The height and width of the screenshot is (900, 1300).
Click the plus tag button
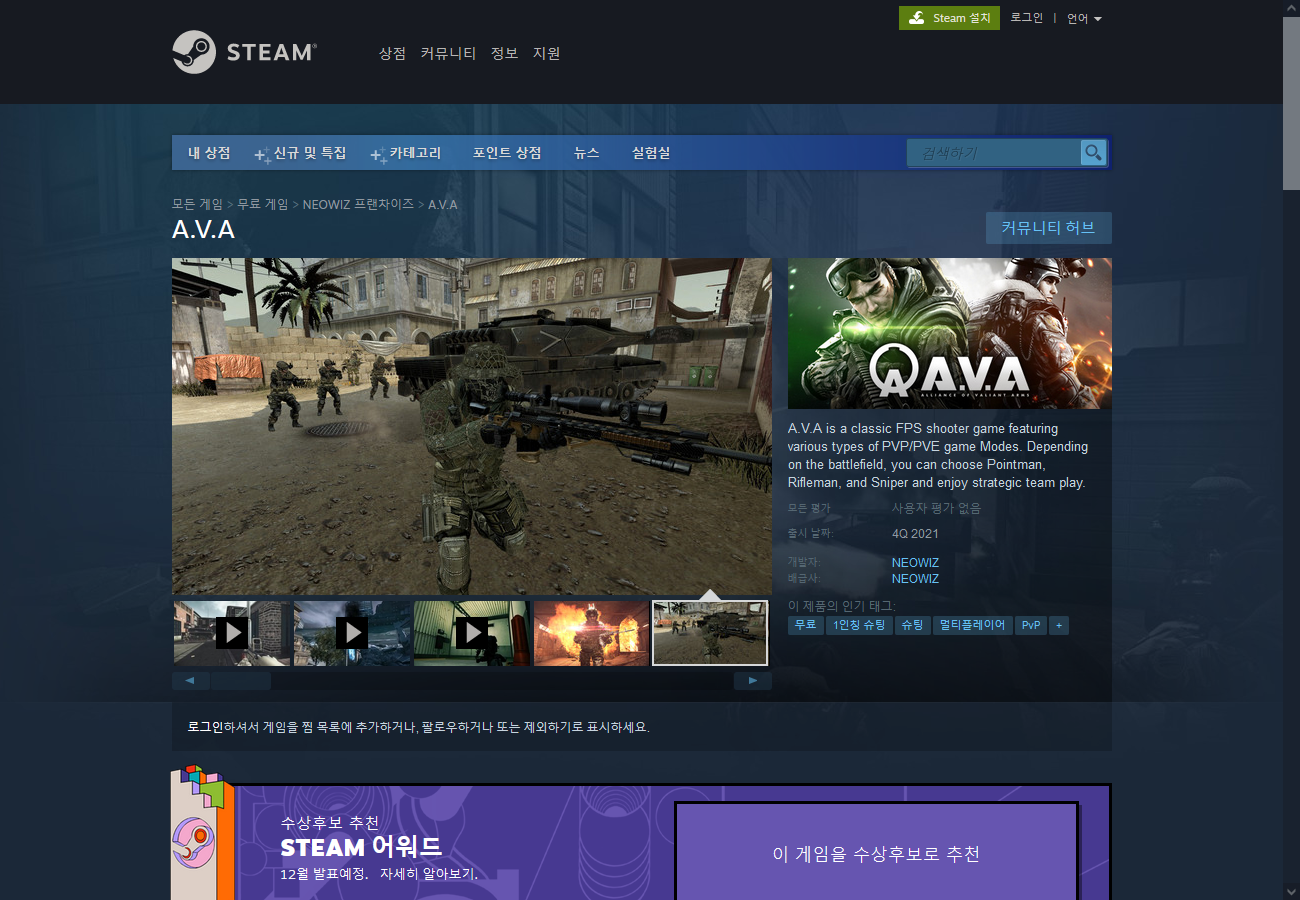click(x=1059, y=625)
